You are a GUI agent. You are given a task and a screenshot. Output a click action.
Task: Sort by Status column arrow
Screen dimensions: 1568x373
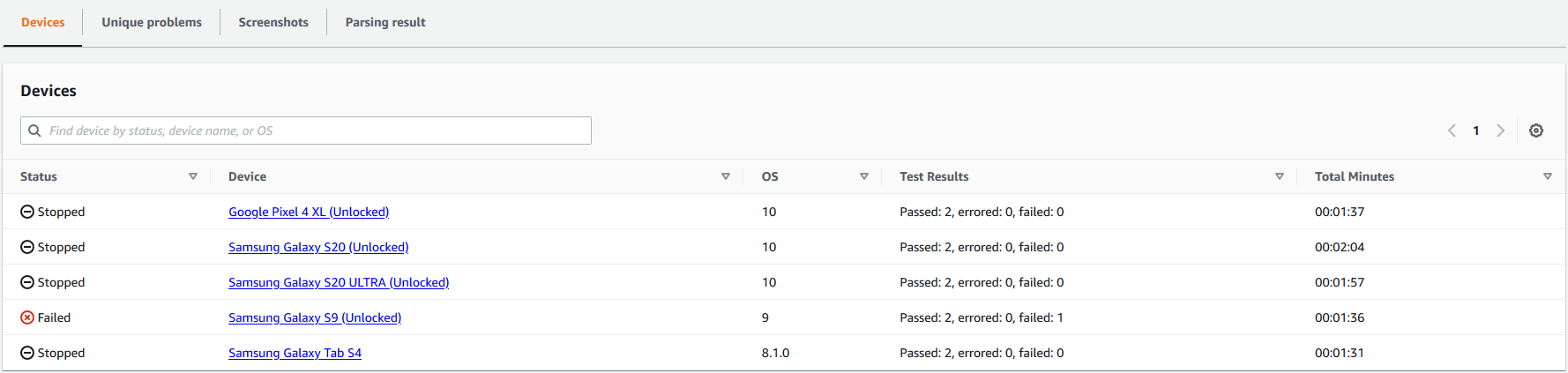tap(193, 176)
